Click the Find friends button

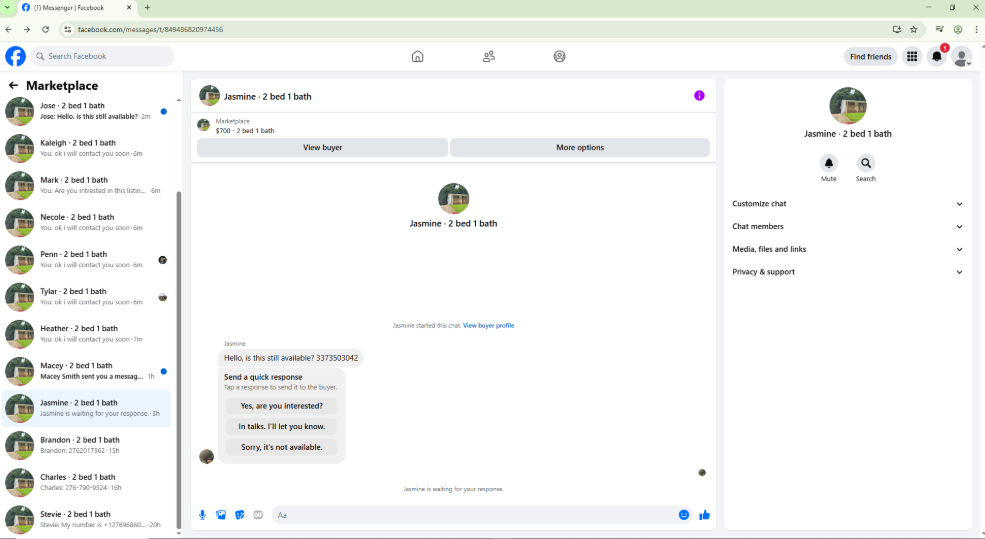point(870,57)
